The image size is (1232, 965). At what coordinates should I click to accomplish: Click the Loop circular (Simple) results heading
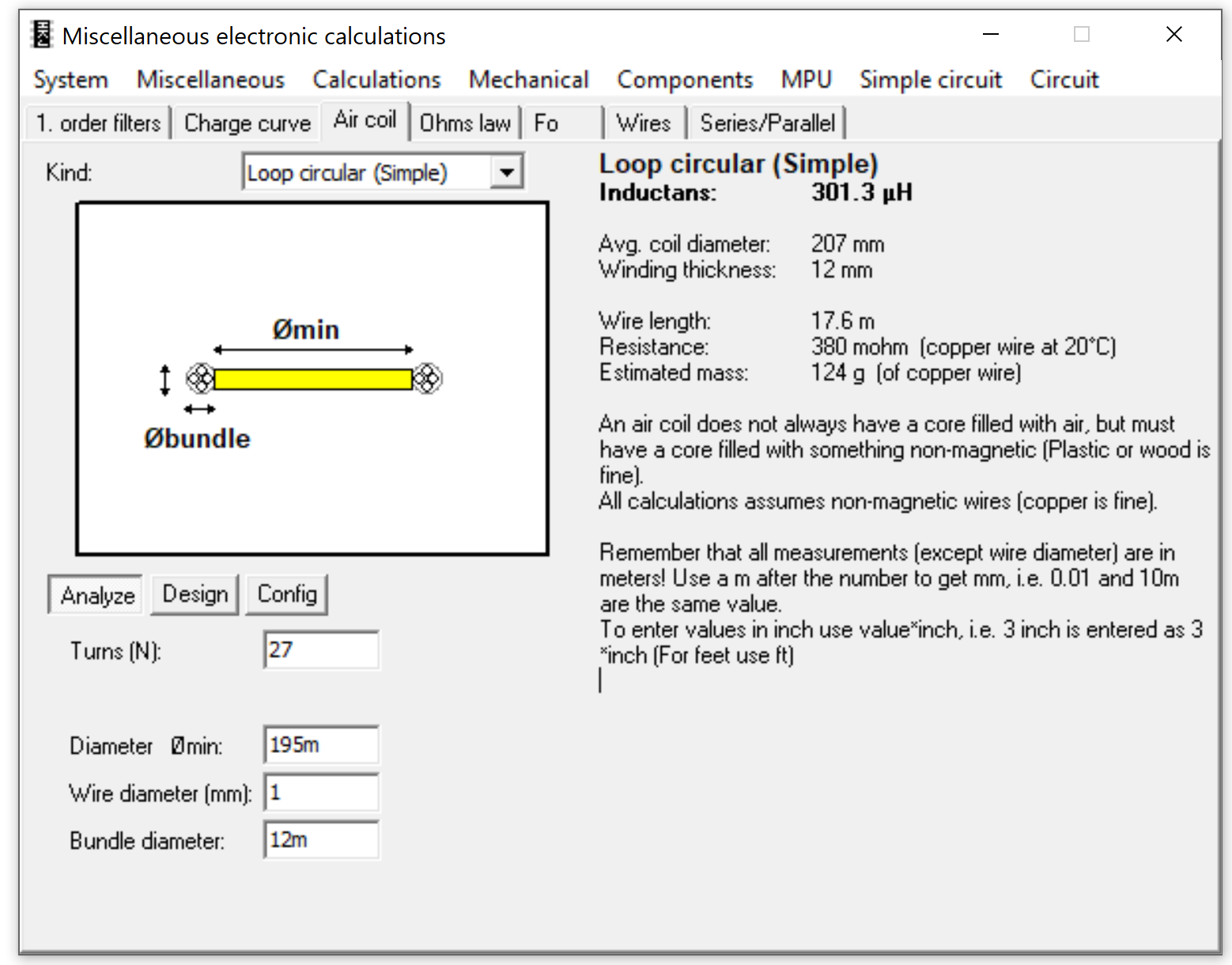pos(739,164)
